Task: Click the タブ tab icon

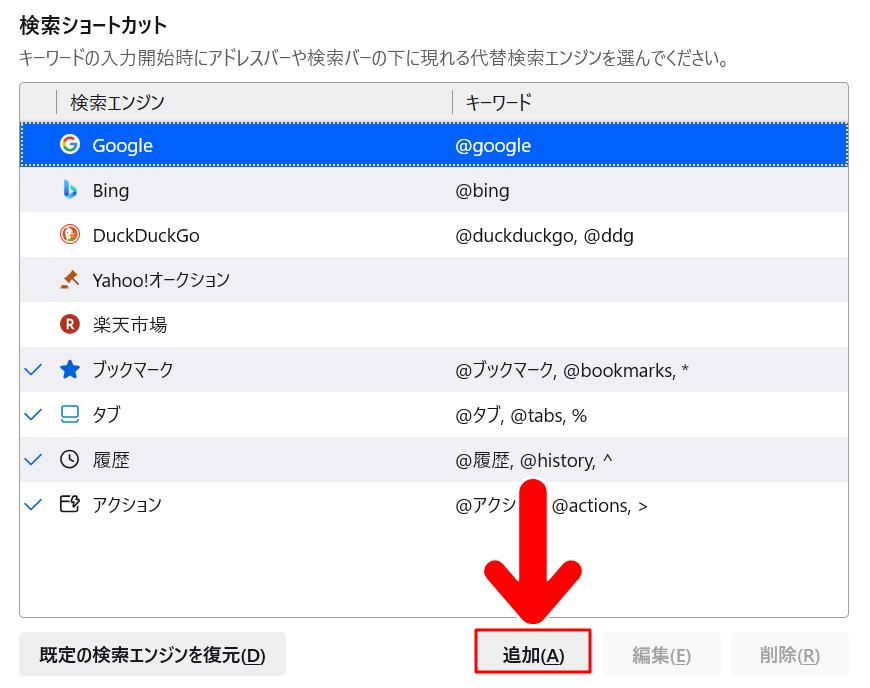Action: pyautogui.click(x=70, y=414)
